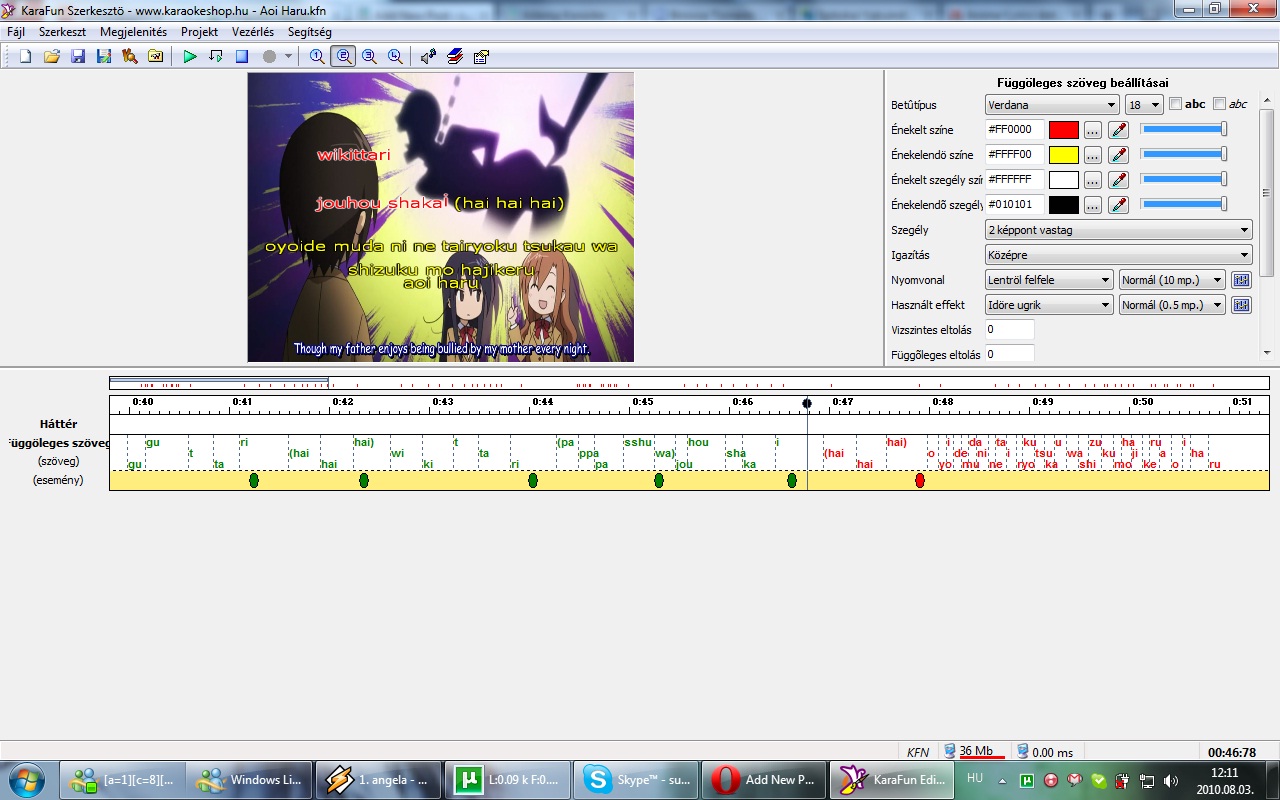Click ellipsis button next to #FFFFFF

coord(1093,180)
